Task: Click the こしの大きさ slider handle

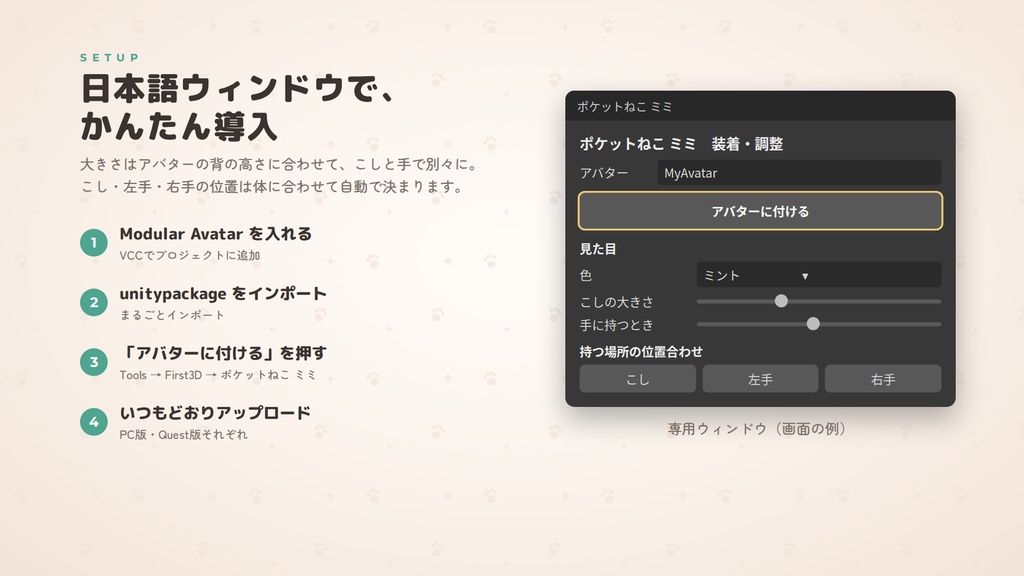Action: pyautogui.click(x=781, y=301)
